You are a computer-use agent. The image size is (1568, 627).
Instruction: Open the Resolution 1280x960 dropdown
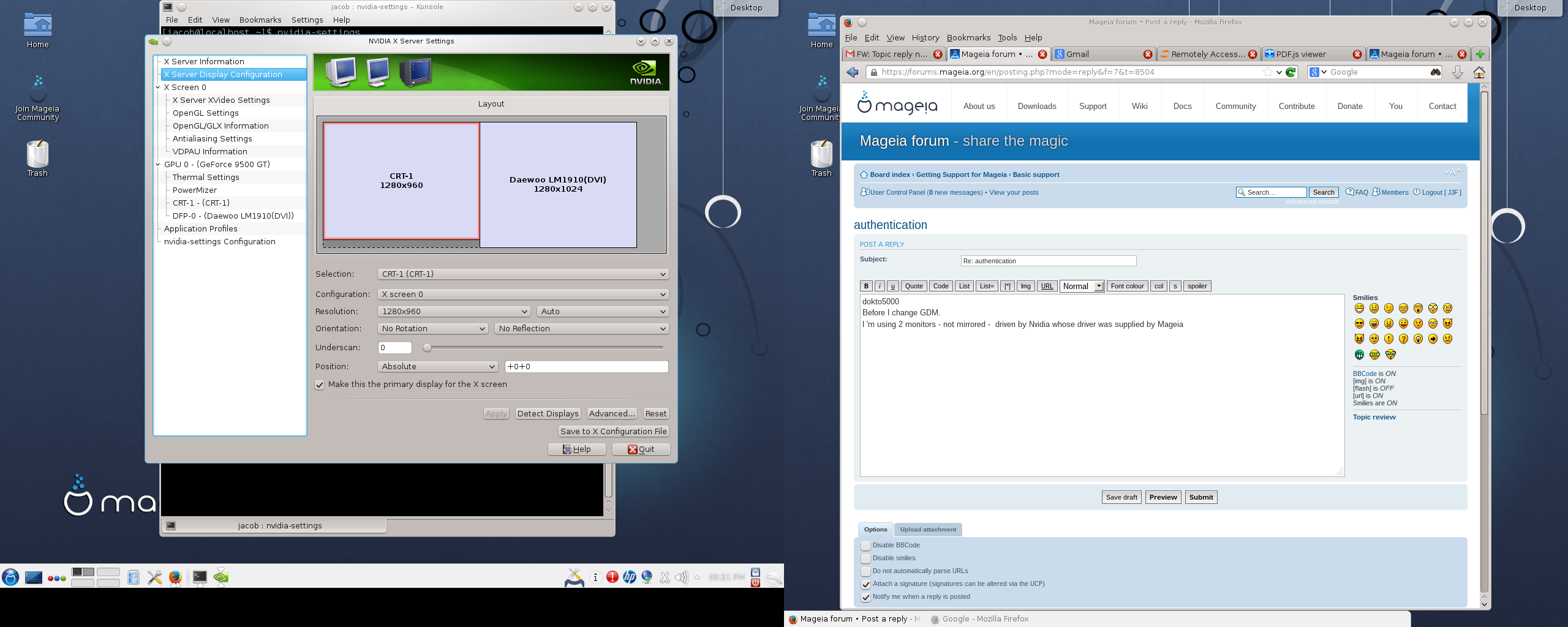[454, 311]
